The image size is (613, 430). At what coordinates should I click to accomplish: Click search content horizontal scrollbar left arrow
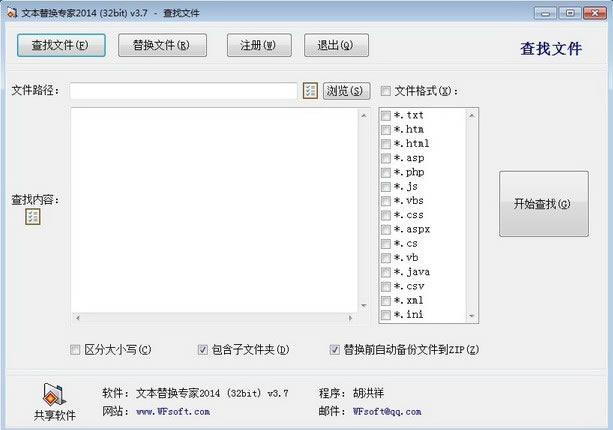coord(78,318)
